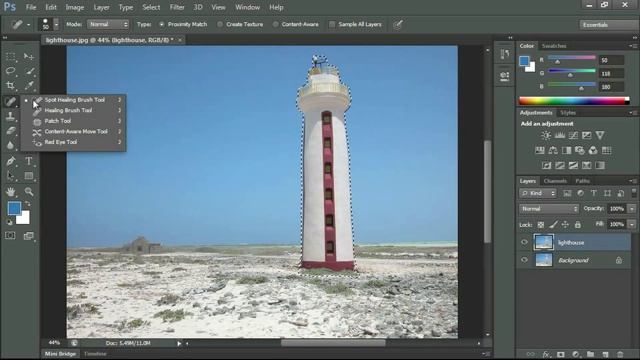
Task: Select the Crop tool
Action: (11, 85)
